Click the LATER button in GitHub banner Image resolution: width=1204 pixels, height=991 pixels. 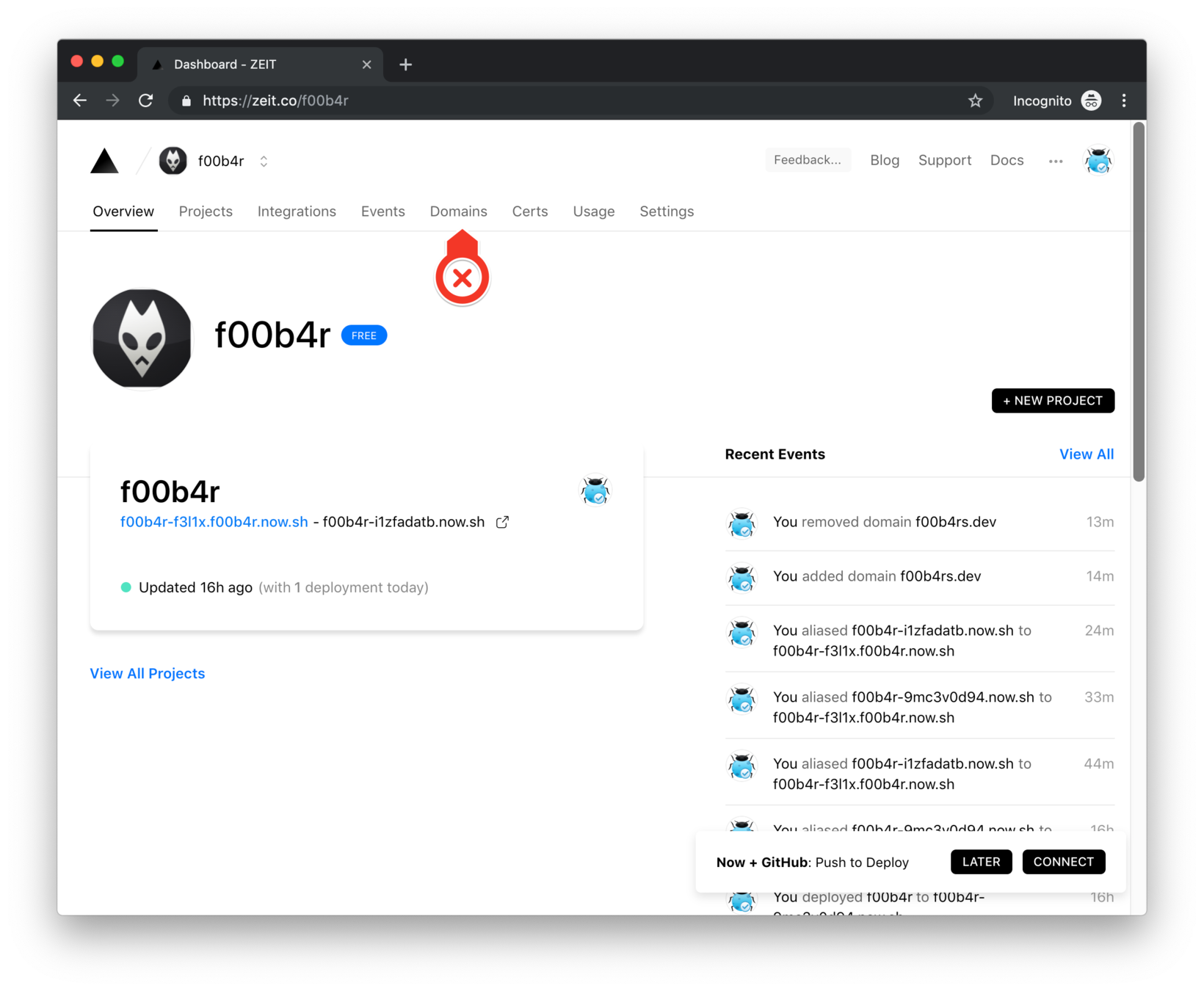pyautogui.click(x=981, y=862)
